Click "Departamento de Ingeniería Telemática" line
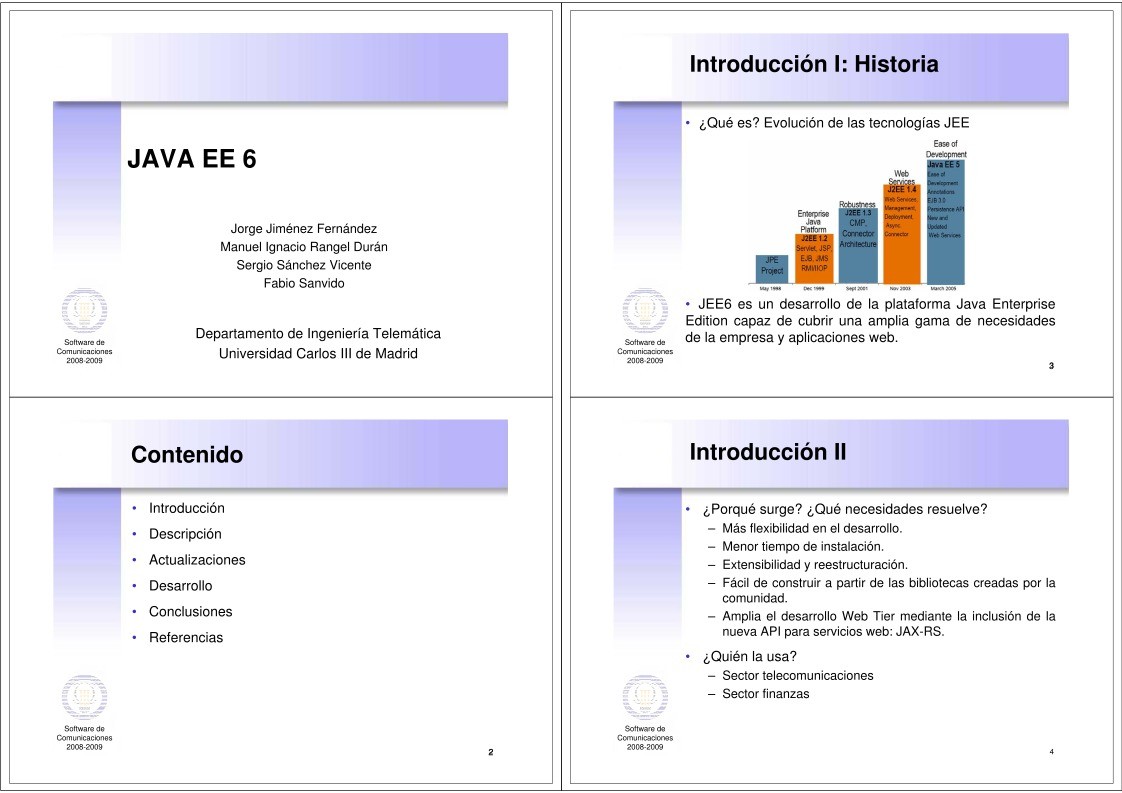 [318, 334]
